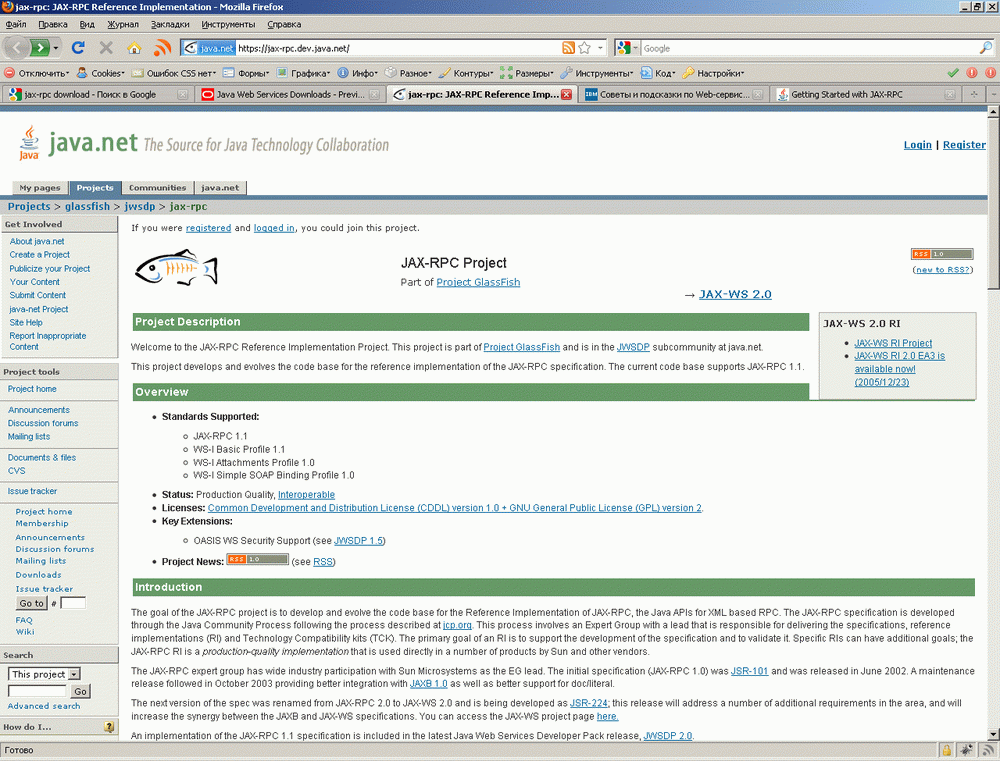Click glassfish in the breadcrumb
This screenshot has width=1000, height=761.
coord(87,206)
